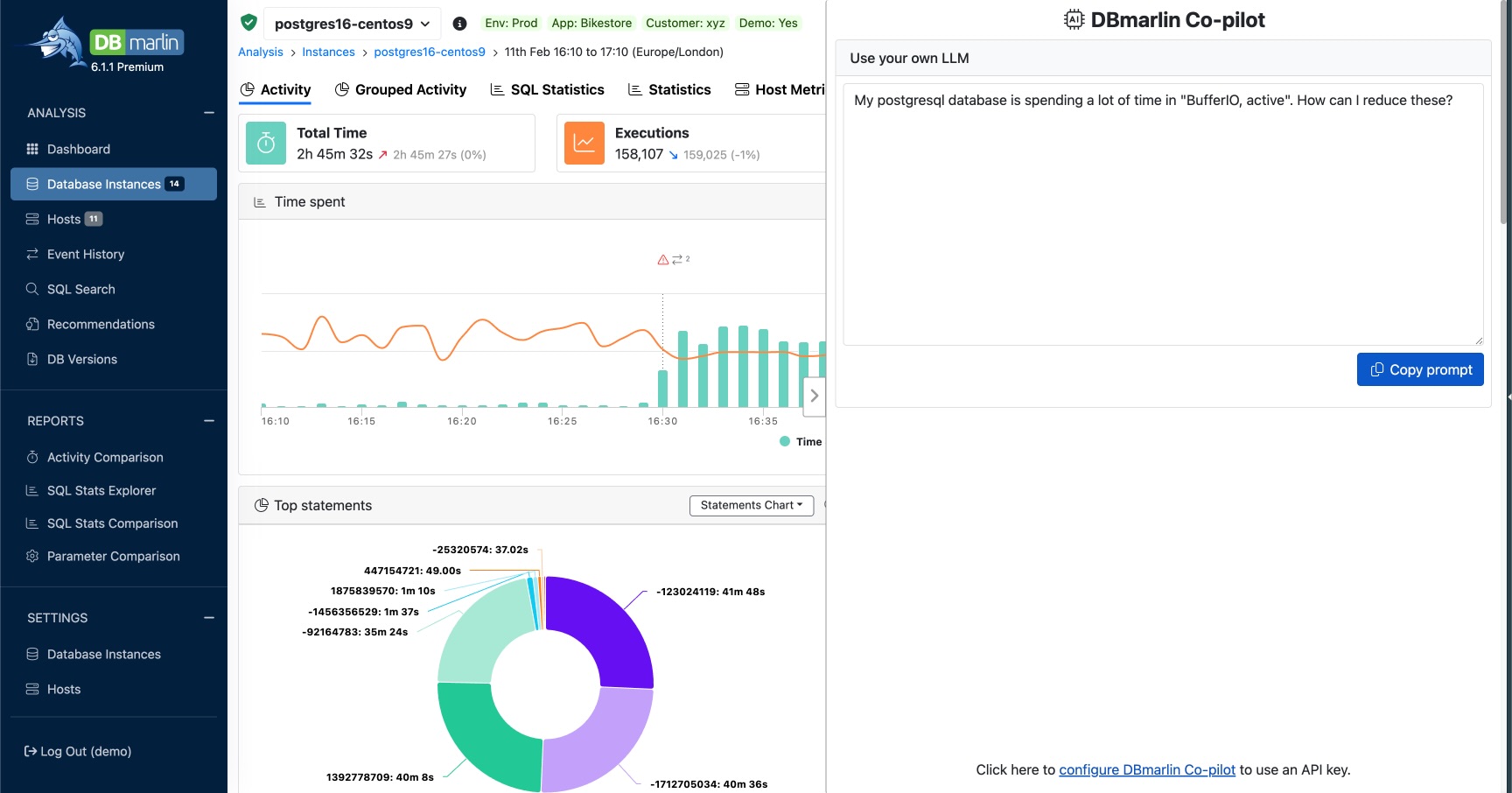Screen dimensions: 1512x793
Task: Click the instance info icon
Action: (460, 24)
